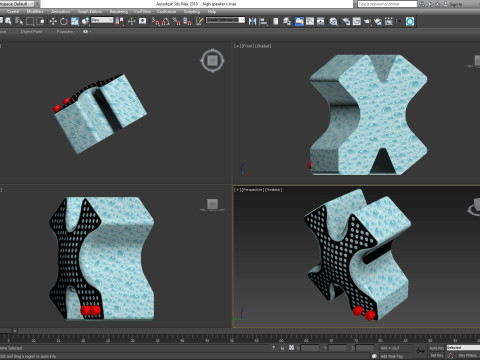
Task: Select the Populate ribbon tab
Action: coord(65,32)
